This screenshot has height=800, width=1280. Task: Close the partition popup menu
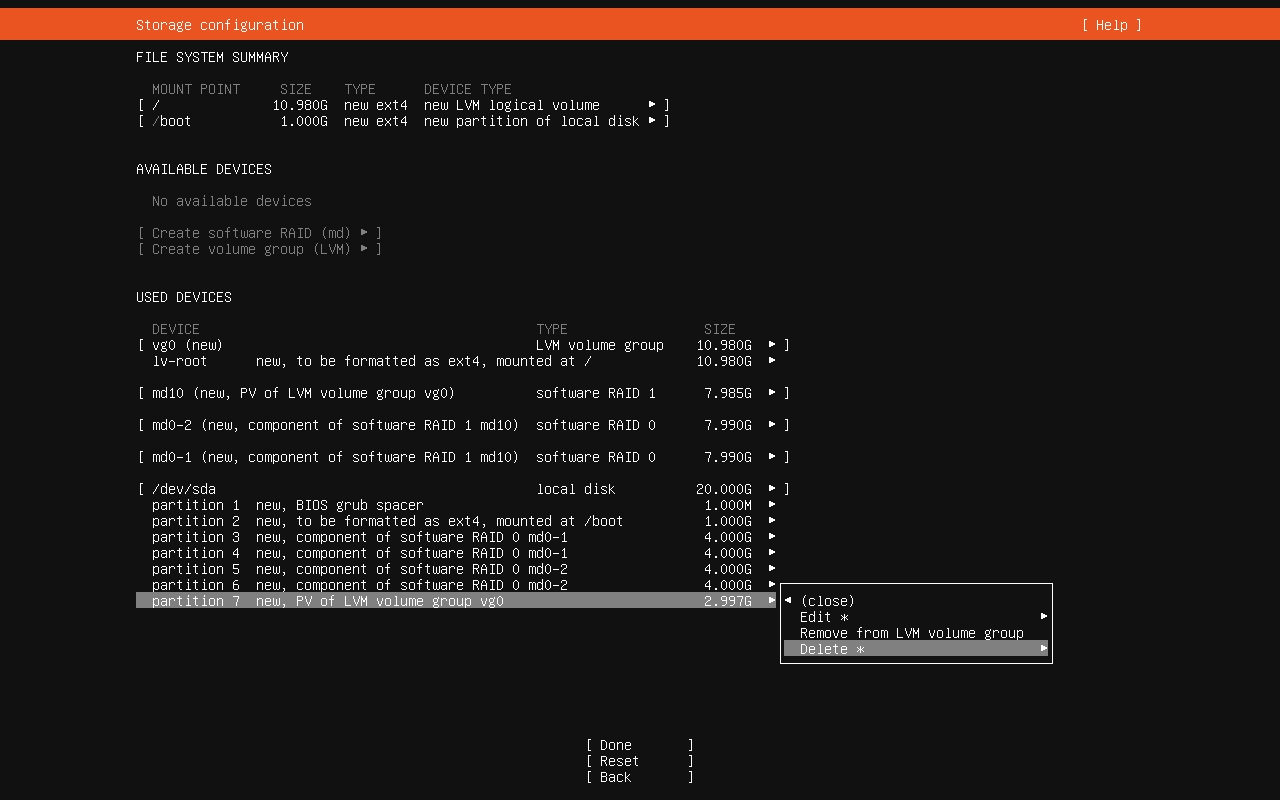827,601
